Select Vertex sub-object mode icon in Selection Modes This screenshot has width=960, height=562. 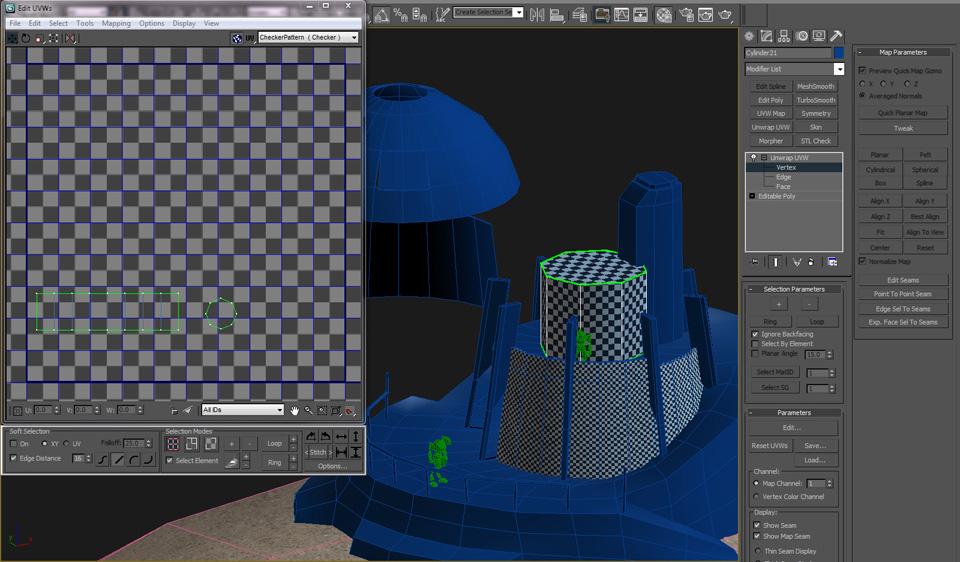tap(173, 443)
